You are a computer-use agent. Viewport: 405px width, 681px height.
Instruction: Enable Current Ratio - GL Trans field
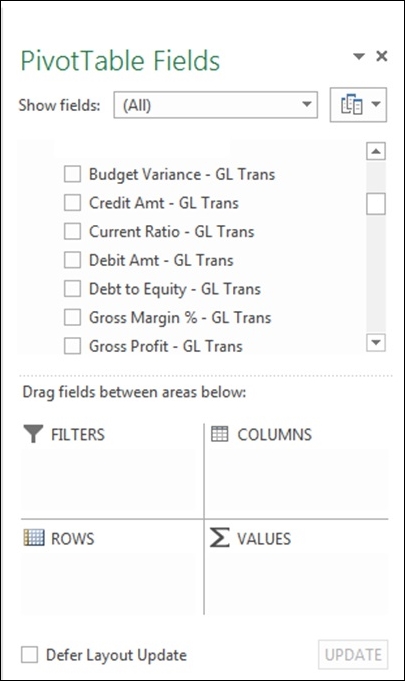point(72,231)
